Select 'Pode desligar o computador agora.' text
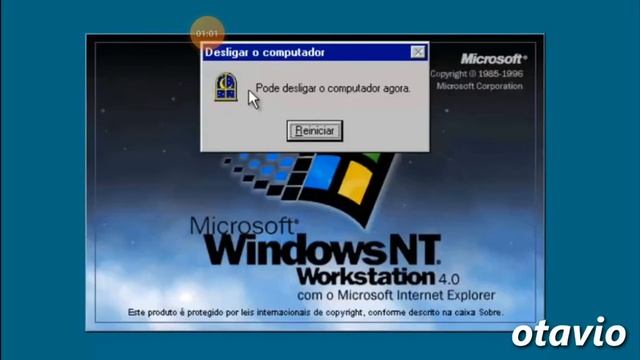Image resolution: width=640 pixels, height=360 pixels. click(333, 88)
